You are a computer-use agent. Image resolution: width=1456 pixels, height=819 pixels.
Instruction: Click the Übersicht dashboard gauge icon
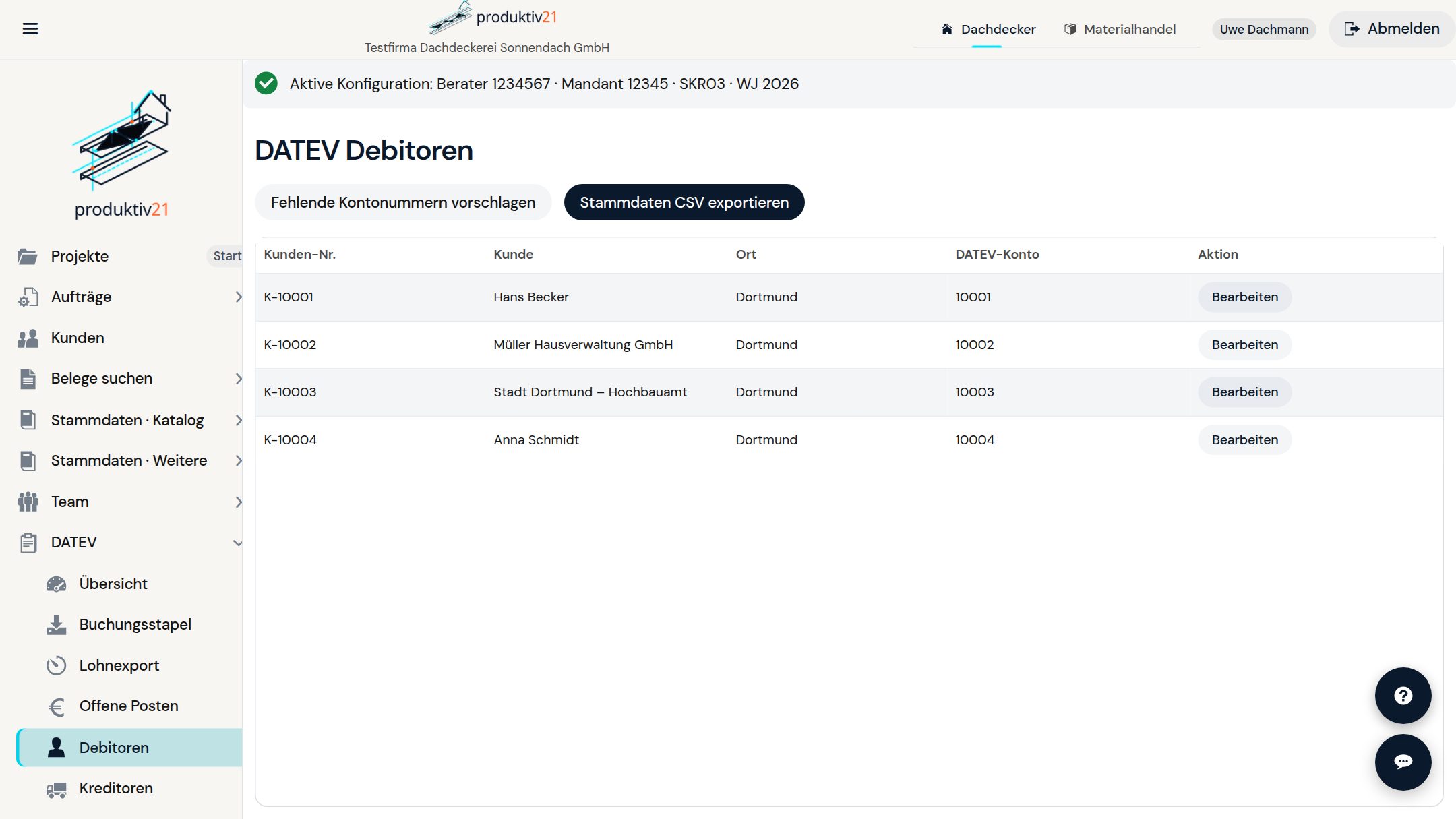56,584
